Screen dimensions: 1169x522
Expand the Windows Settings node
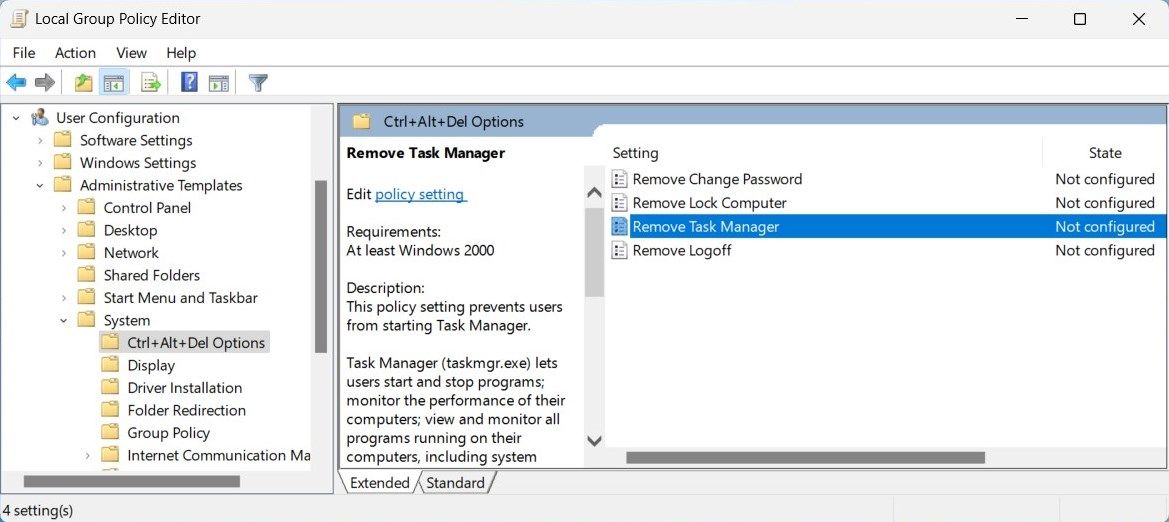[40, 163]
